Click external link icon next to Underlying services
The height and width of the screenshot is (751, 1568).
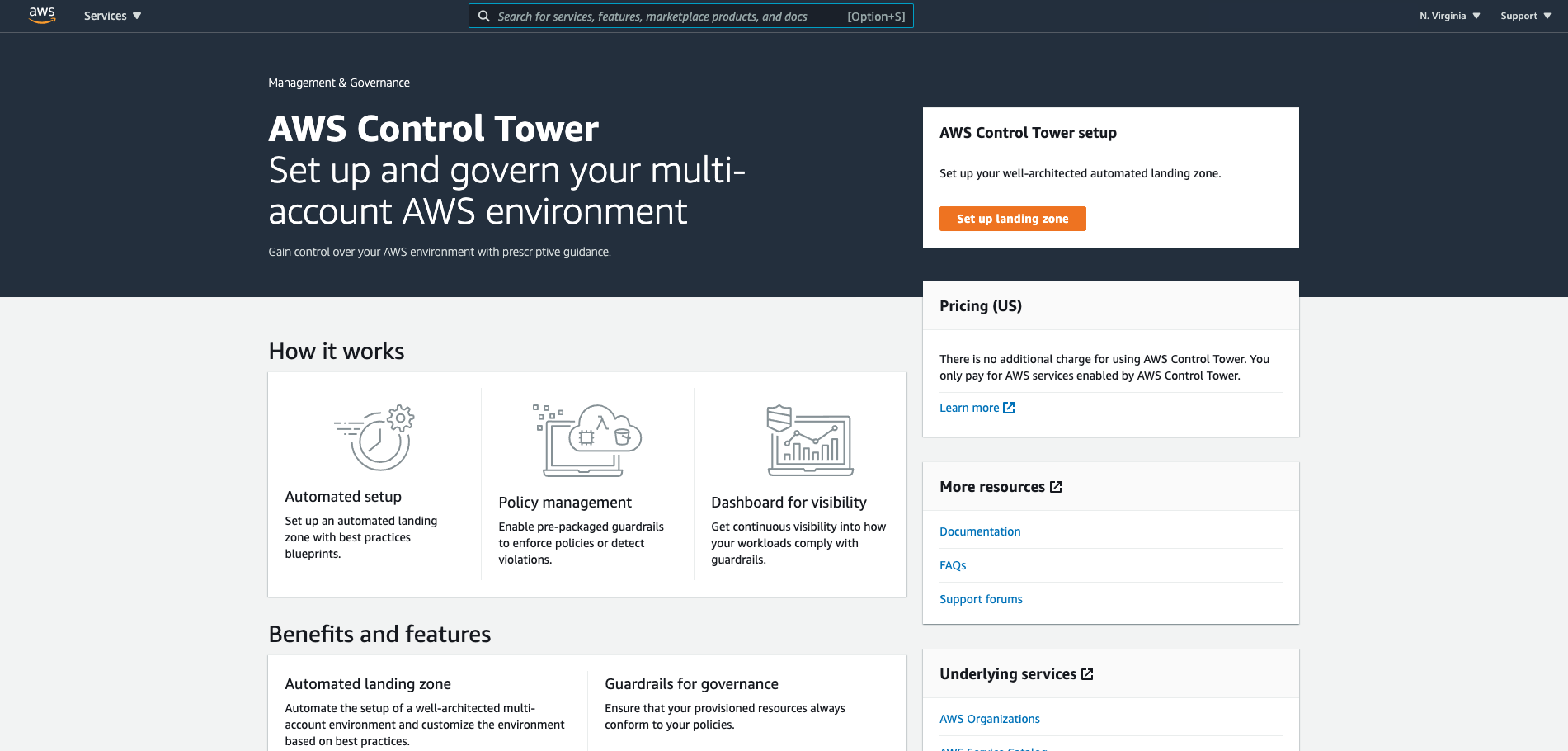coord(1087,674)
